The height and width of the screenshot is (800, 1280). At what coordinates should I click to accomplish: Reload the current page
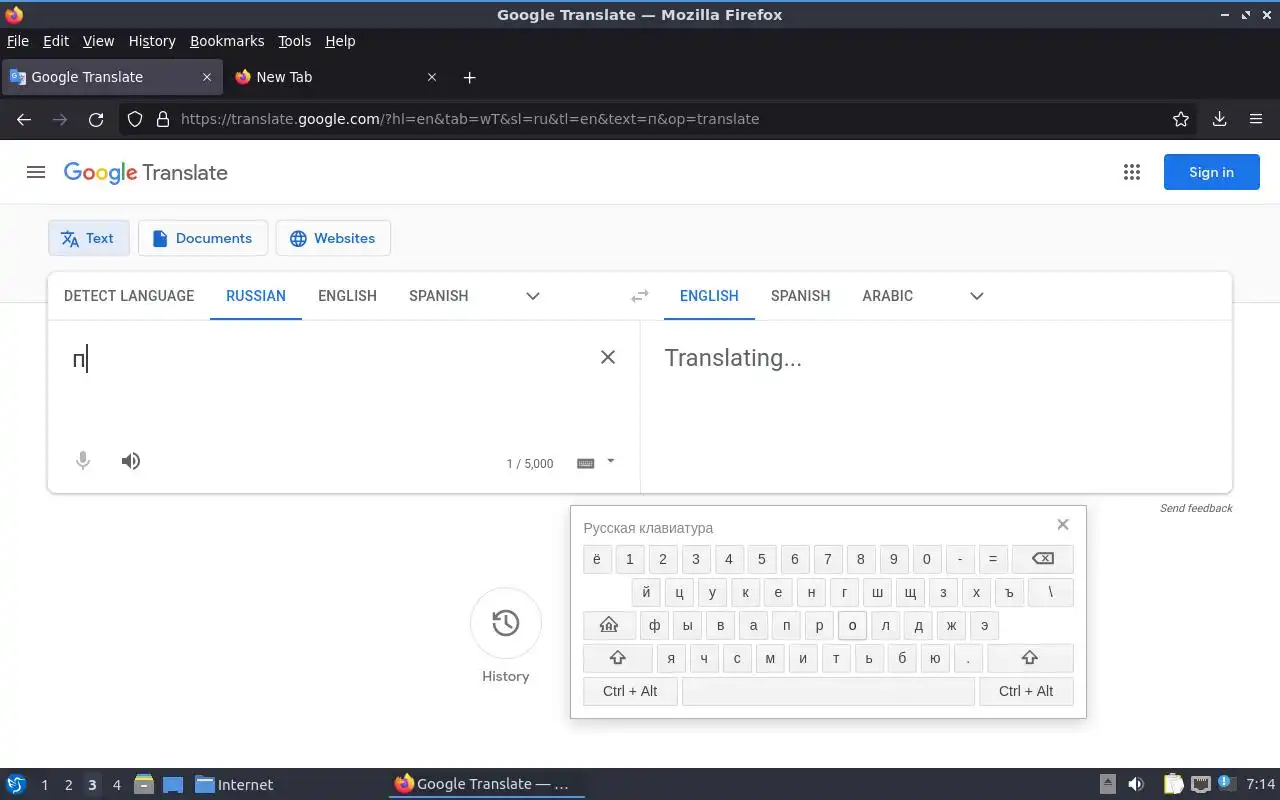[96, 119]
